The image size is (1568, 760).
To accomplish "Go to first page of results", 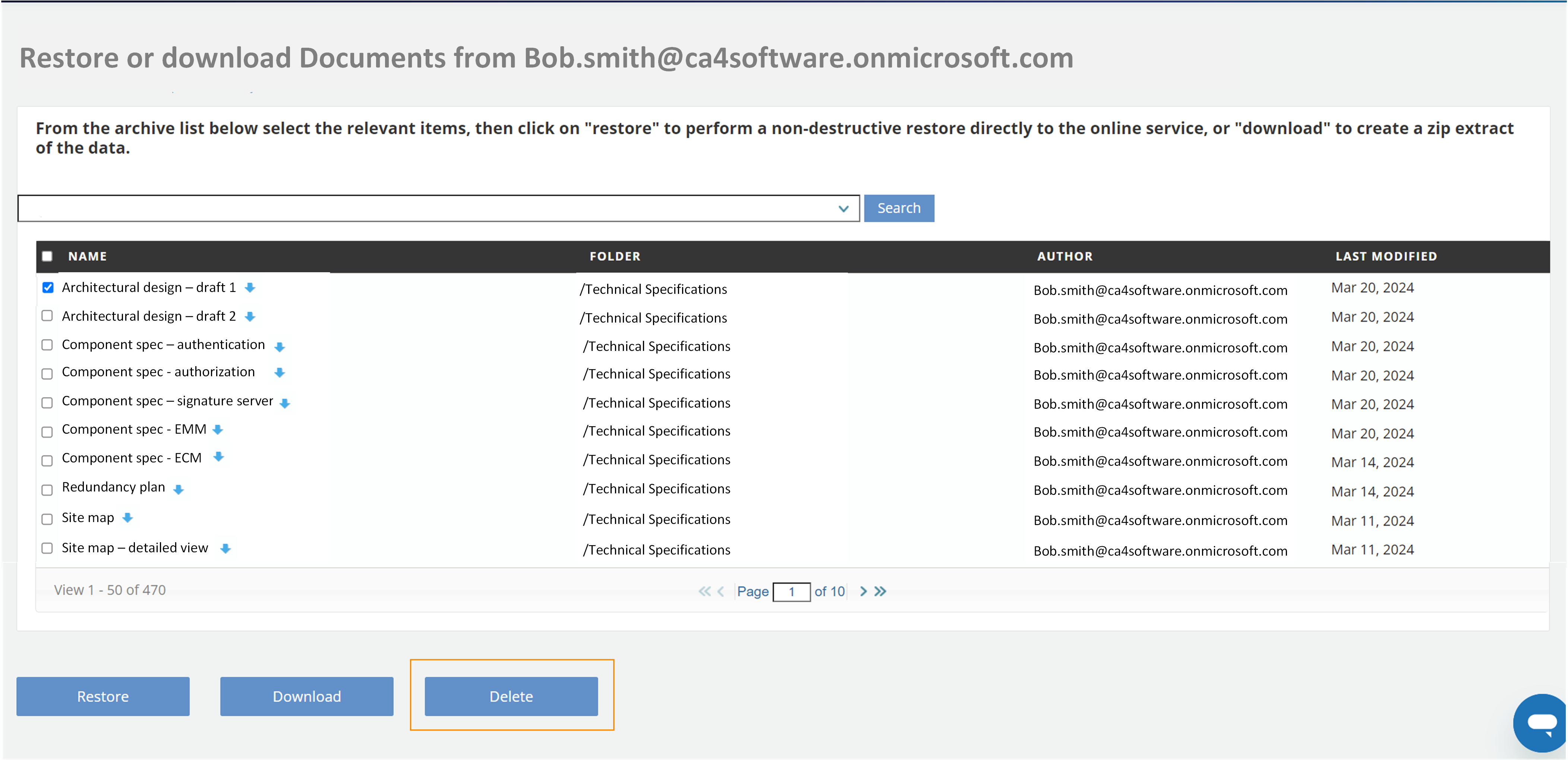I will tap(704, 591).
